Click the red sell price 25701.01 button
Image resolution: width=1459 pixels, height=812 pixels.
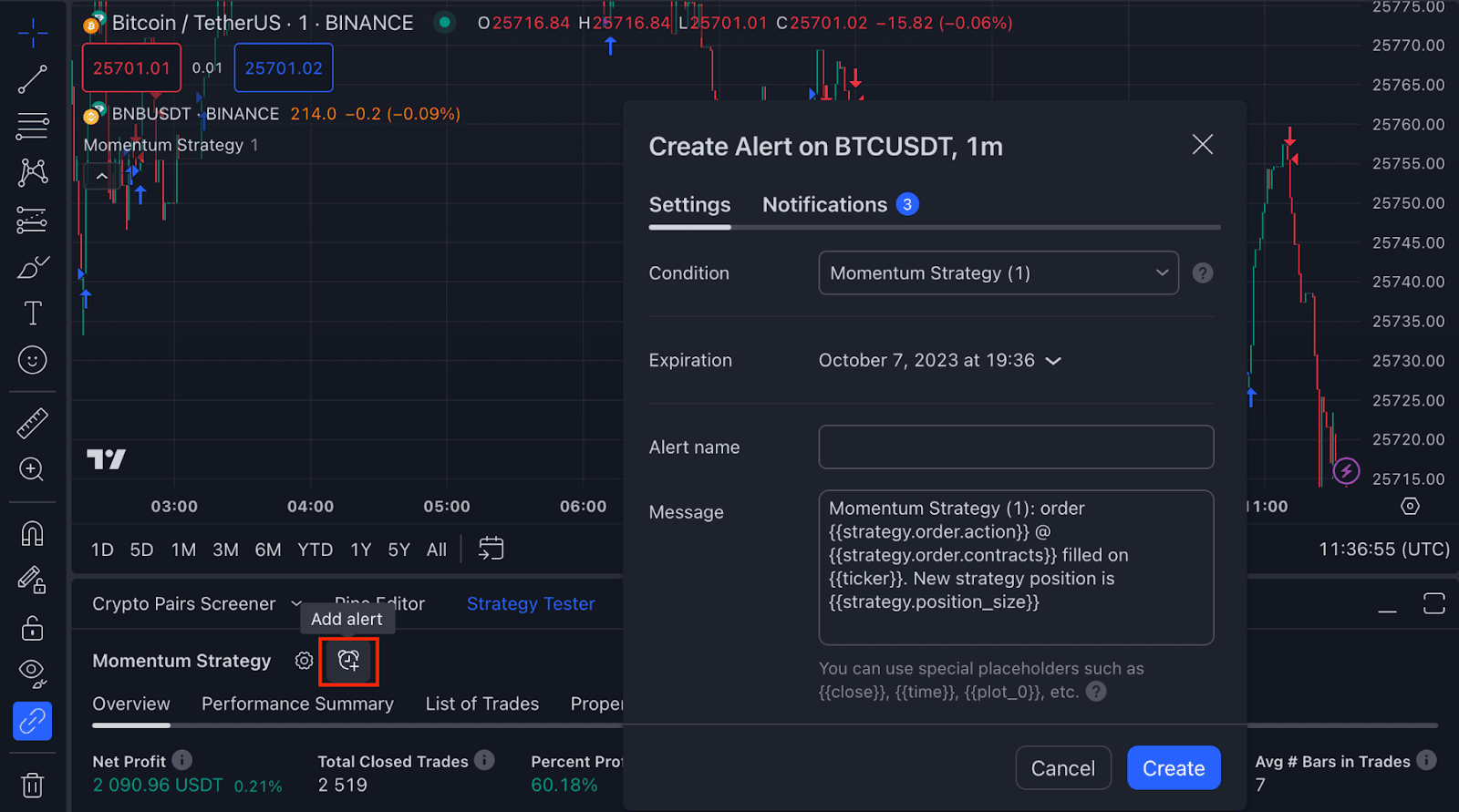(131, 68)
